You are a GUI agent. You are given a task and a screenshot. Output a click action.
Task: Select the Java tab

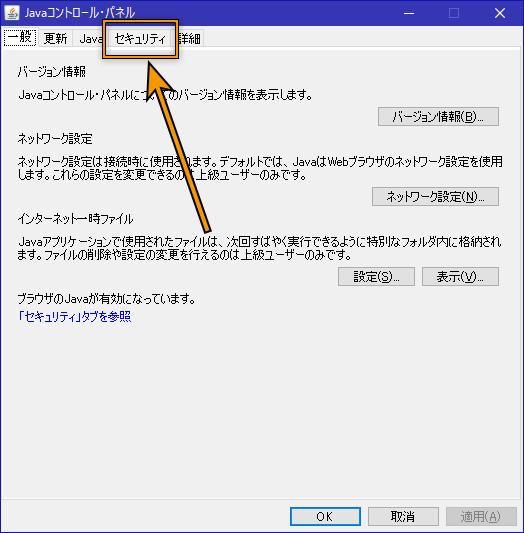tap(89, 38)
